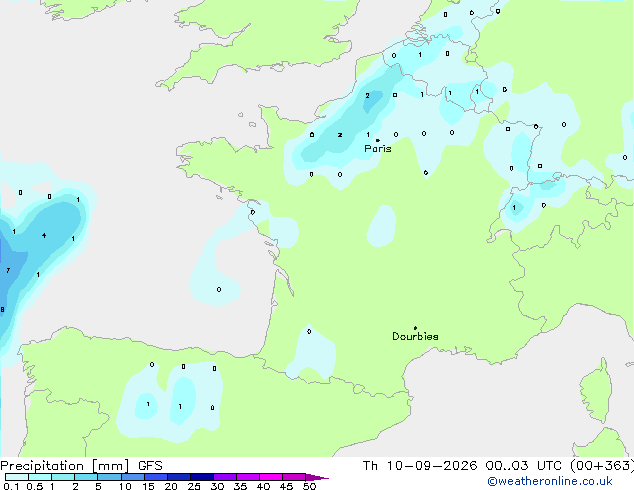
Task: Click the legend value label '0.5'
Action: [x=35, y=486]
